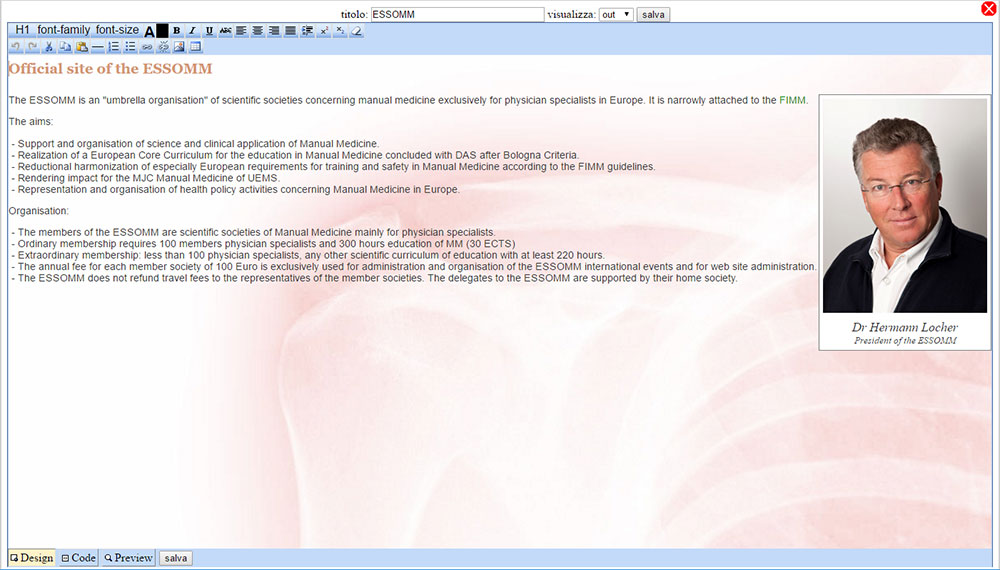Viewport: 1000px width, 570px height.
Task: Close the editor with the red X
Action: click(x=989, y=9)
